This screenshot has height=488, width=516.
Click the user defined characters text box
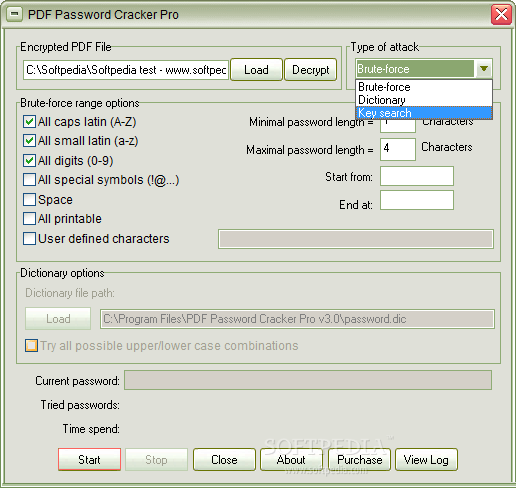(356, 239)
